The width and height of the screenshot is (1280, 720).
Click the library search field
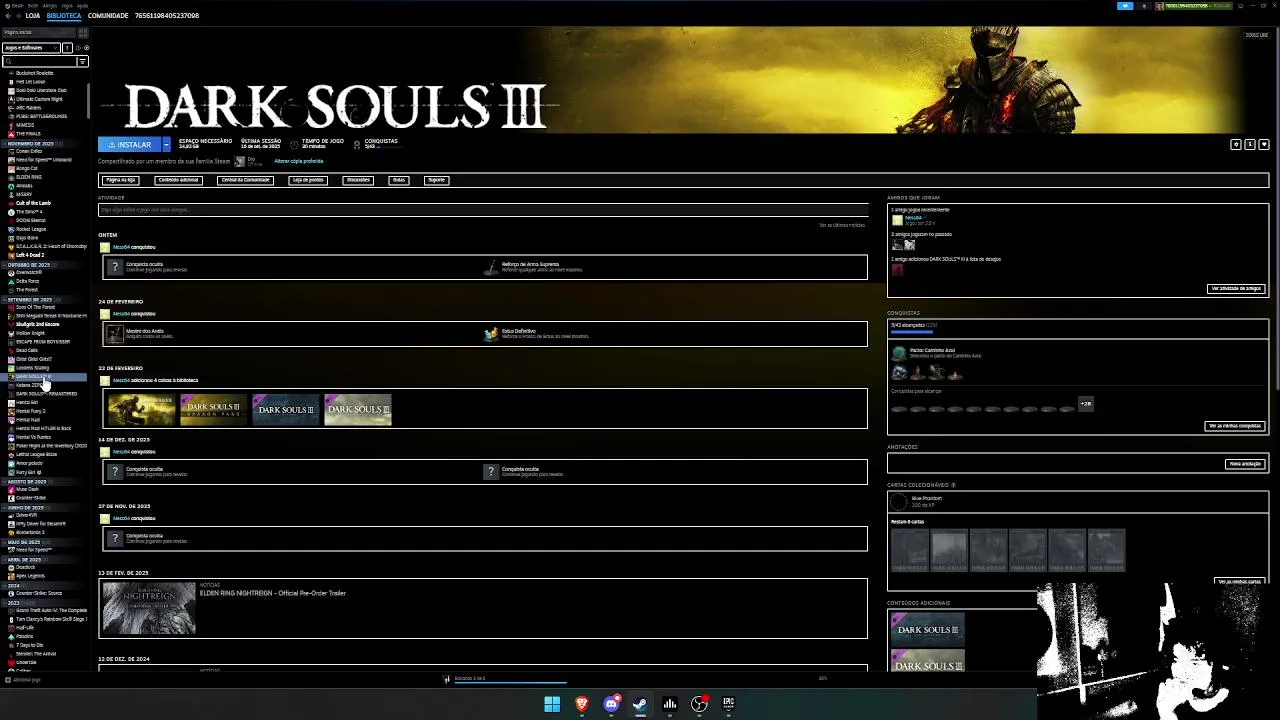[x=40, y=62]
